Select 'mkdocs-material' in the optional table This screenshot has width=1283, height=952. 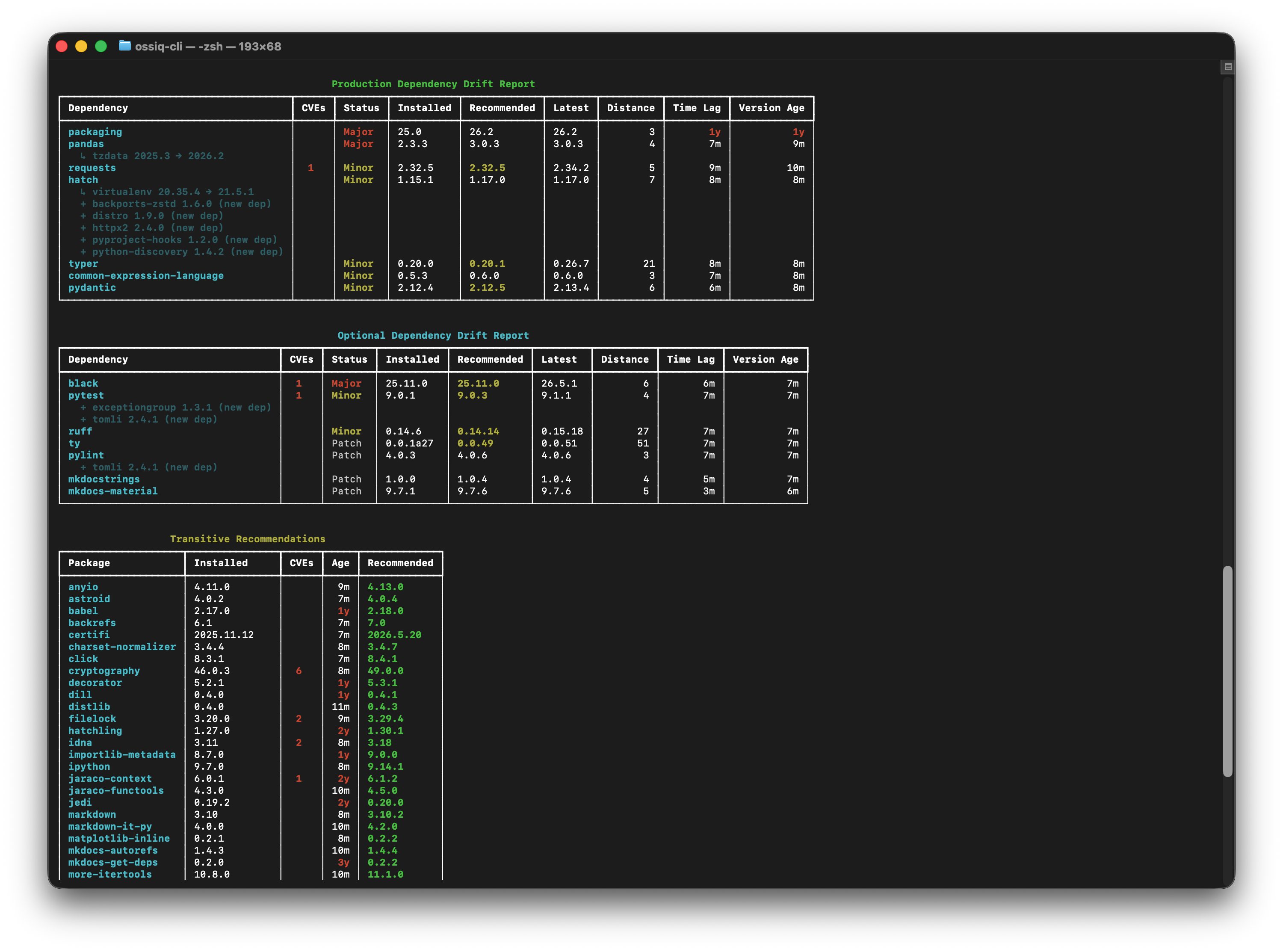click(x=113, y=491)
